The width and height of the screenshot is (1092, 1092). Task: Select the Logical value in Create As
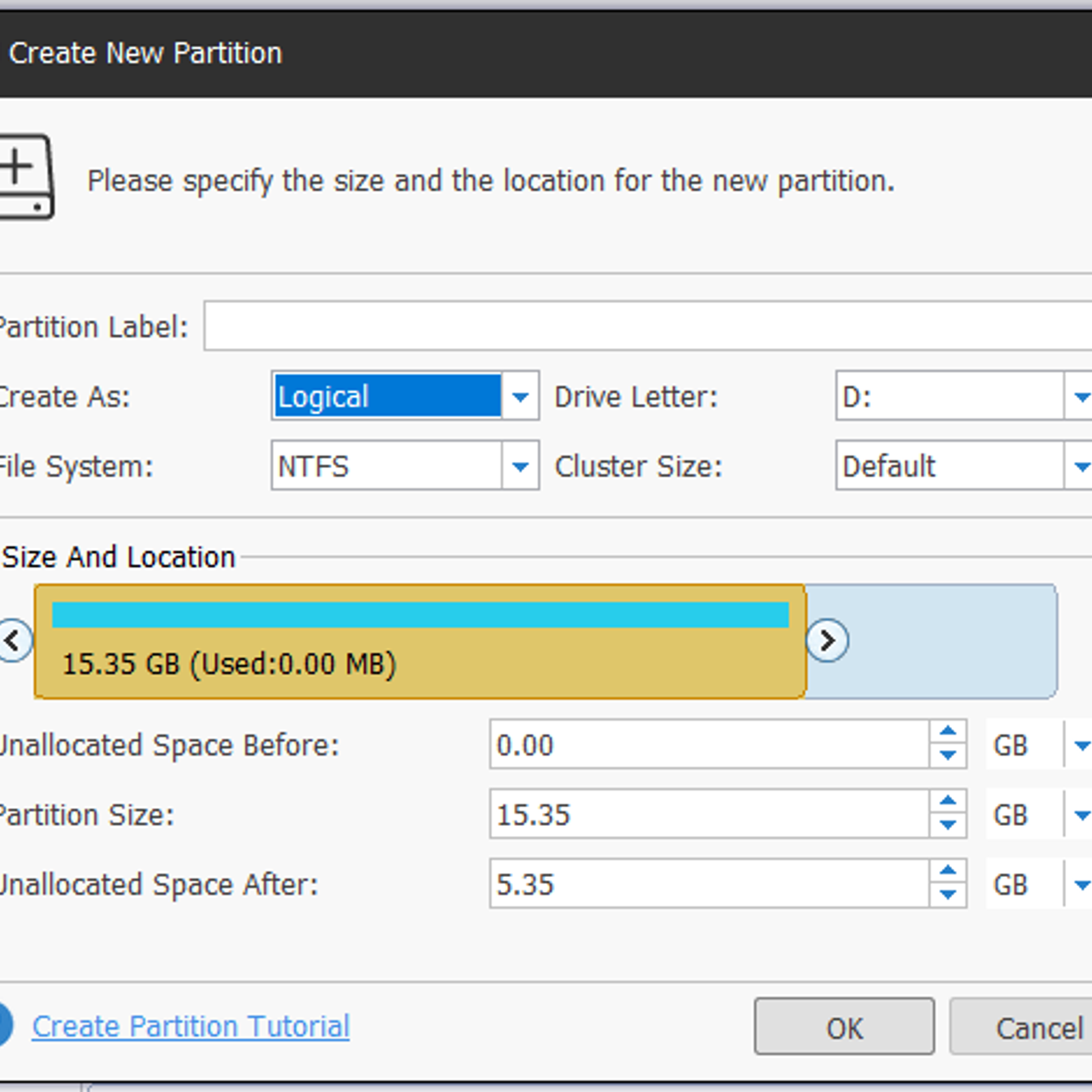(x=387, y=396)
